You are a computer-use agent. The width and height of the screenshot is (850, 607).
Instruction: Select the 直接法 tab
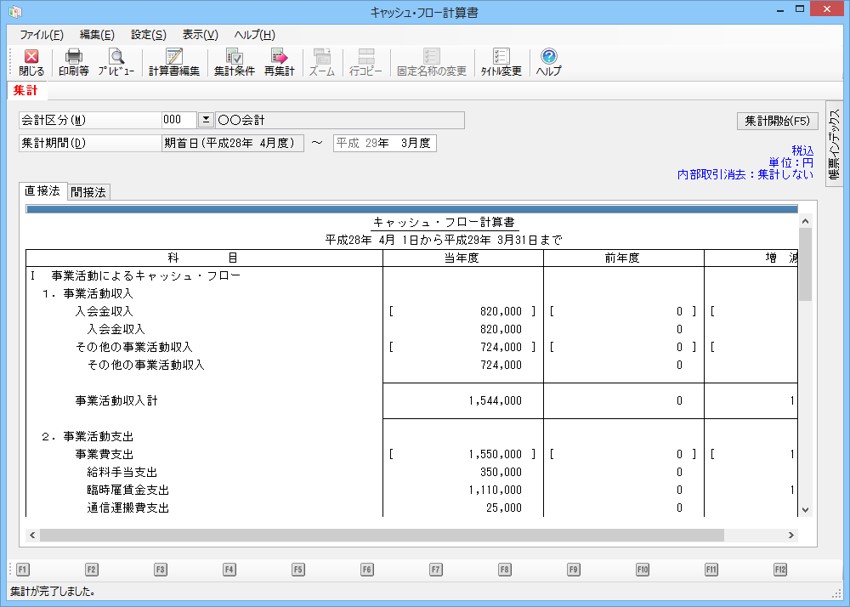point(43,191)
